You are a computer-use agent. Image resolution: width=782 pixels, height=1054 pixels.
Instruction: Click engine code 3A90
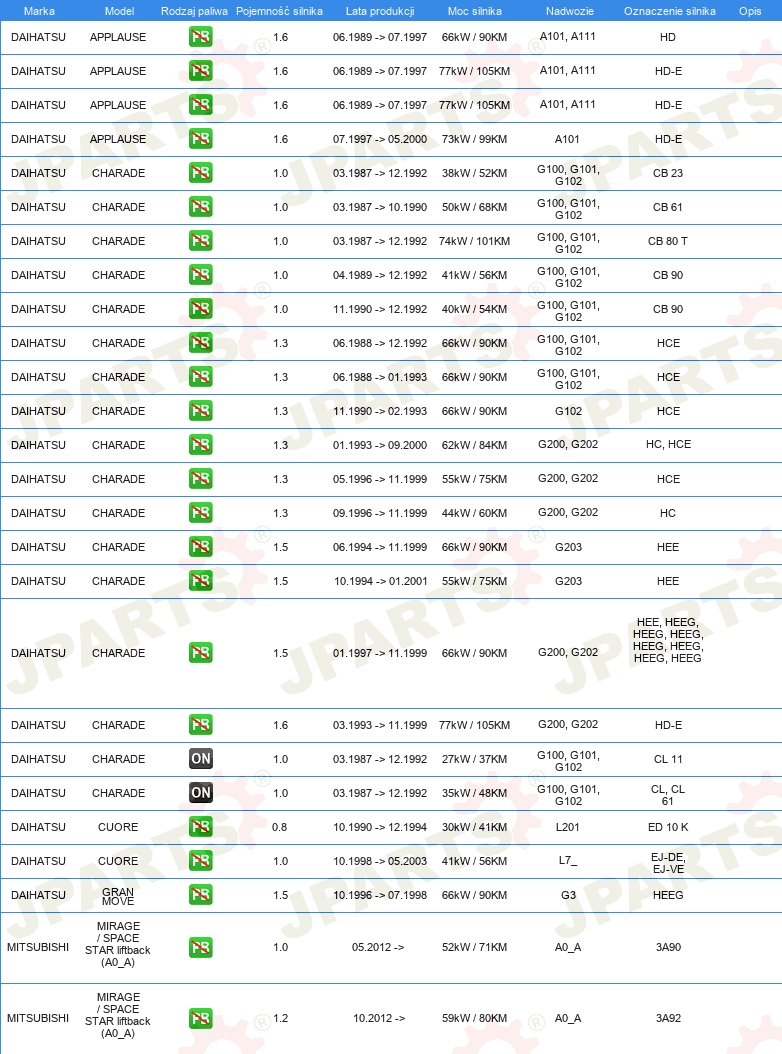[x=668, y=947]
